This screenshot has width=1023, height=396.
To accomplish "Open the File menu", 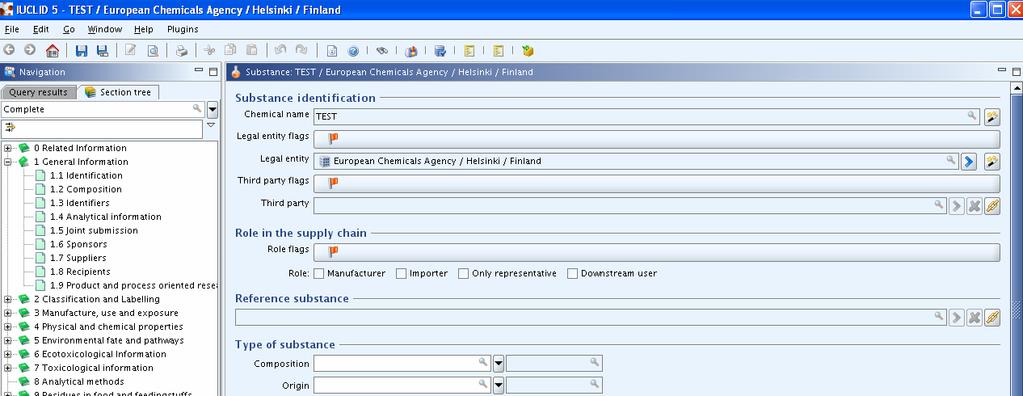I will pyautogui.click(x=12, y=29).
